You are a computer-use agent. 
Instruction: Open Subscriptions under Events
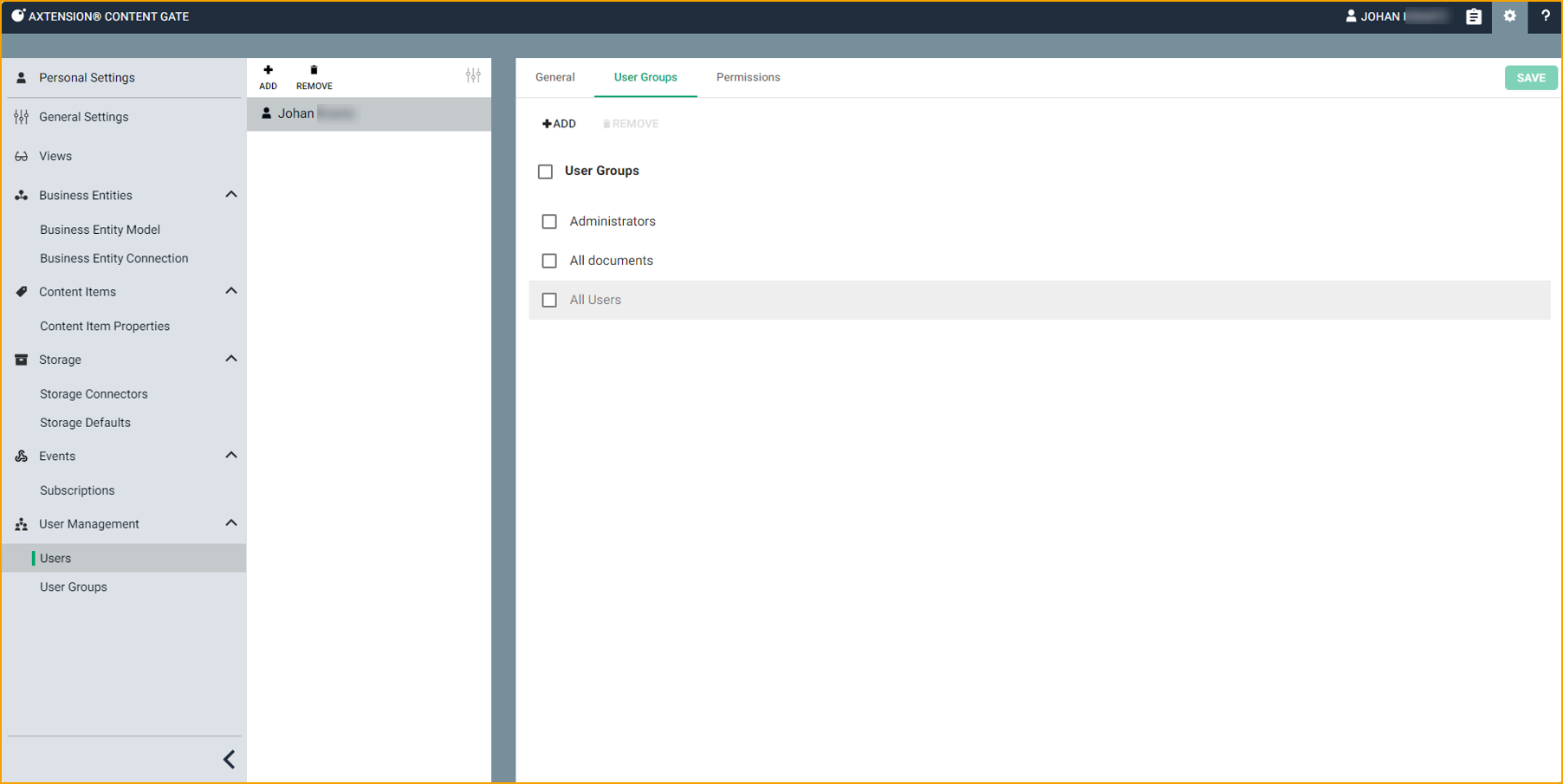[77, 490]
